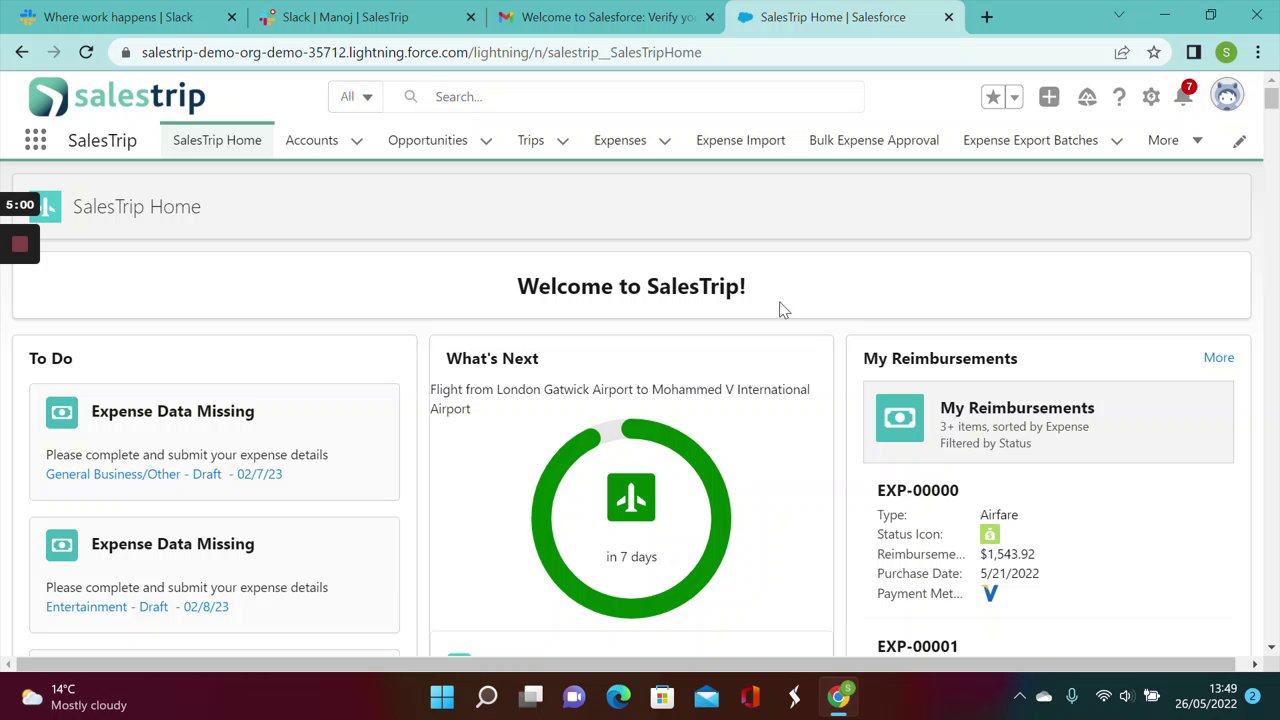The width and height of the screenshot is (1280, 720).
Task: Switch to the Slack Manoj browser tab
Action: coord(365,17)
